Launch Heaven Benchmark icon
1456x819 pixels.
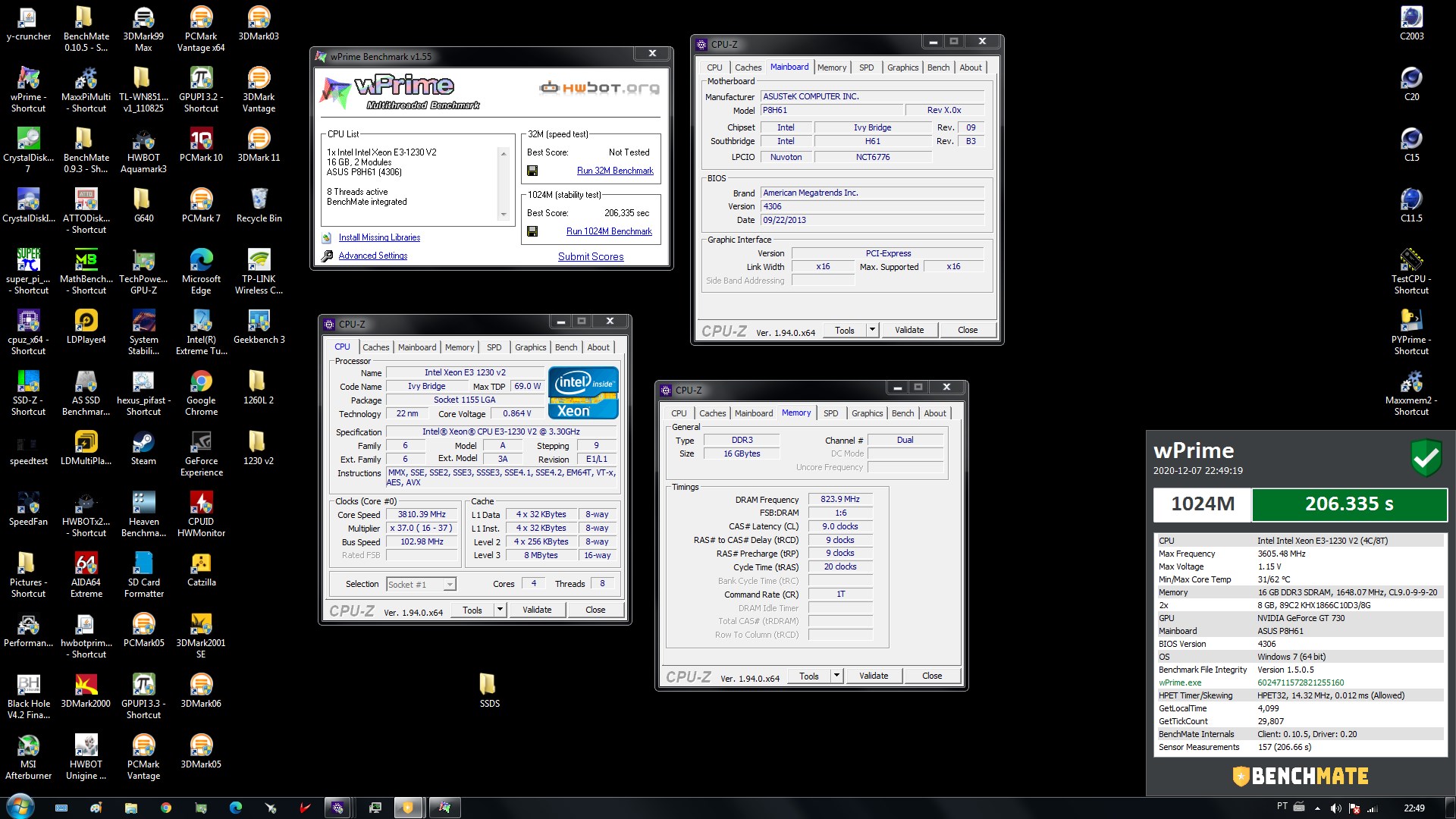143,515
